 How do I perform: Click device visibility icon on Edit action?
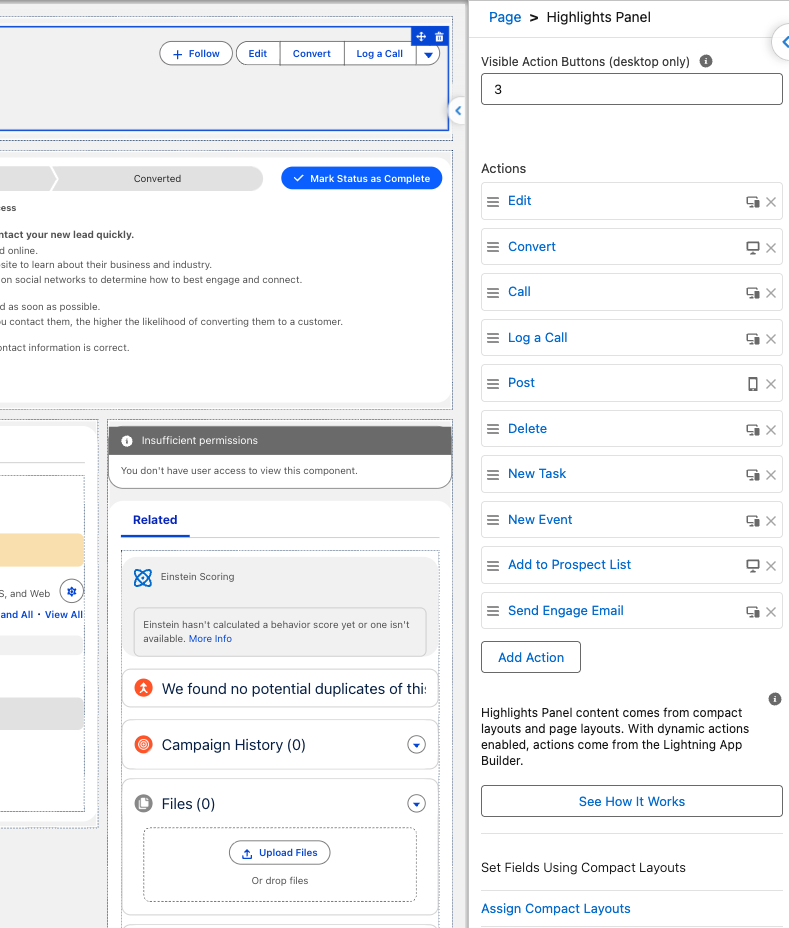point(752,202)
